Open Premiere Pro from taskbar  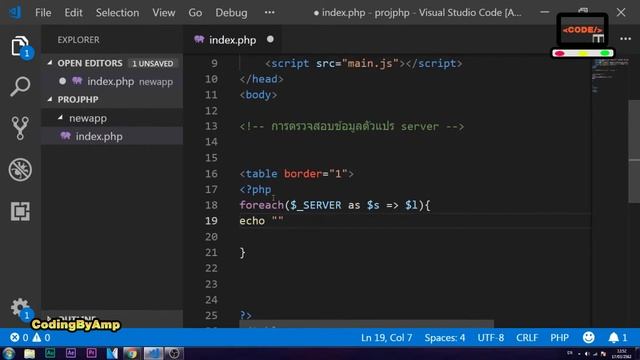click(x=91, y=353)
